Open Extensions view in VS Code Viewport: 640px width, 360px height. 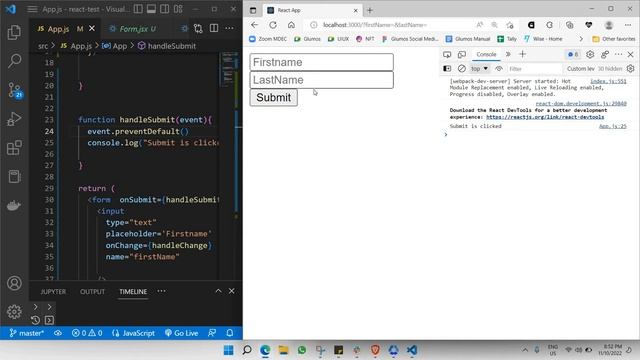tap(14, 148)
